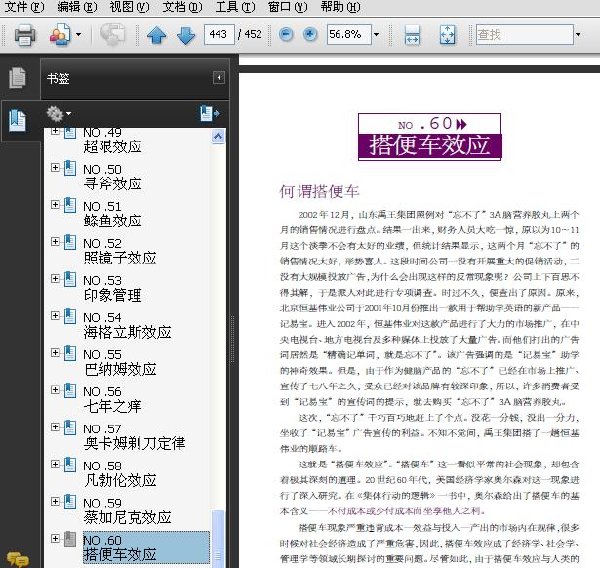Click bookmark icon beside NO.59
This screenshot has width=600, height=568.
(x=70, y=502)
